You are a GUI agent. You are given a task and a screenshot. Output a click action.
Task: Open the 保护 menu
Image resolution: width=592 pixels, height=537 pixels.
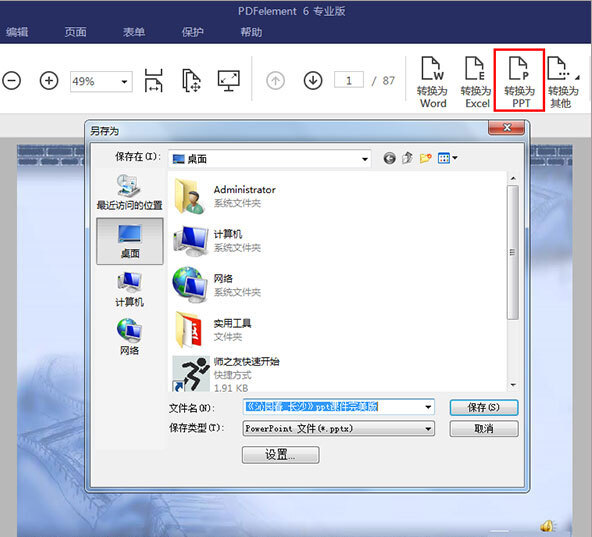(193, 32)
